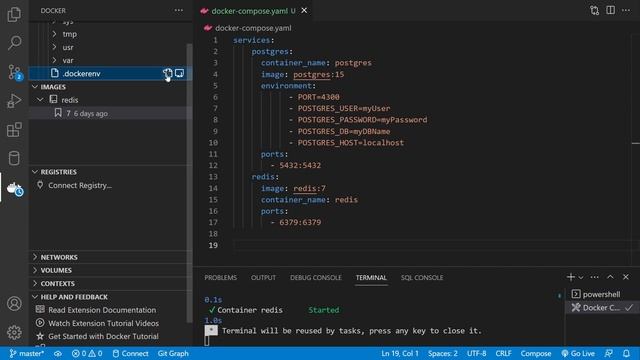Split the editor to the right
The image size is (640, 360).
[611, 10]
